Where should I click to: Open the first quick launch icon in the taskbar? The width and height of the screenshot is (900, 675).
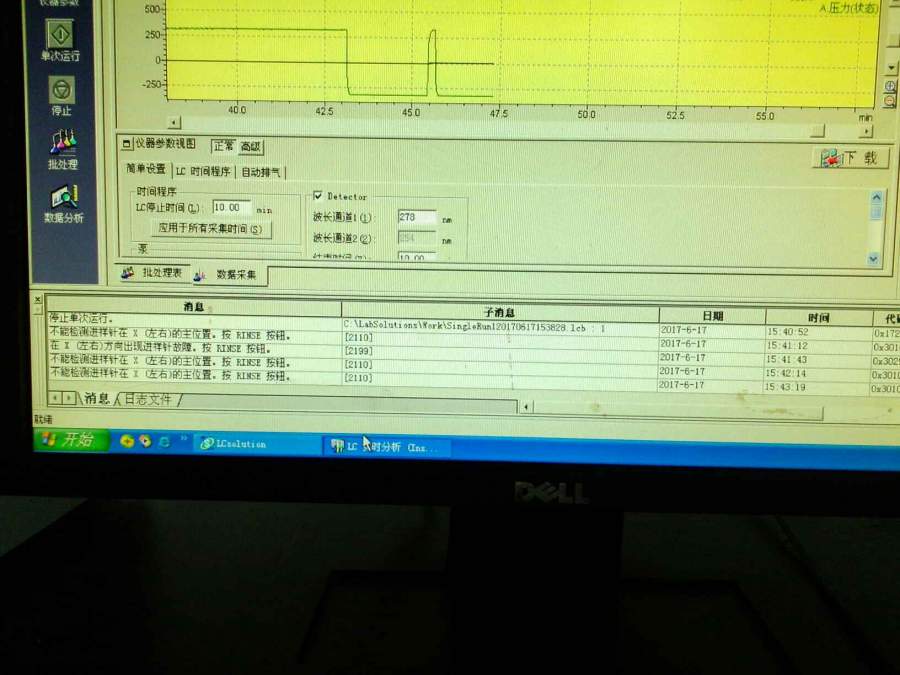(x=127, y=441)
